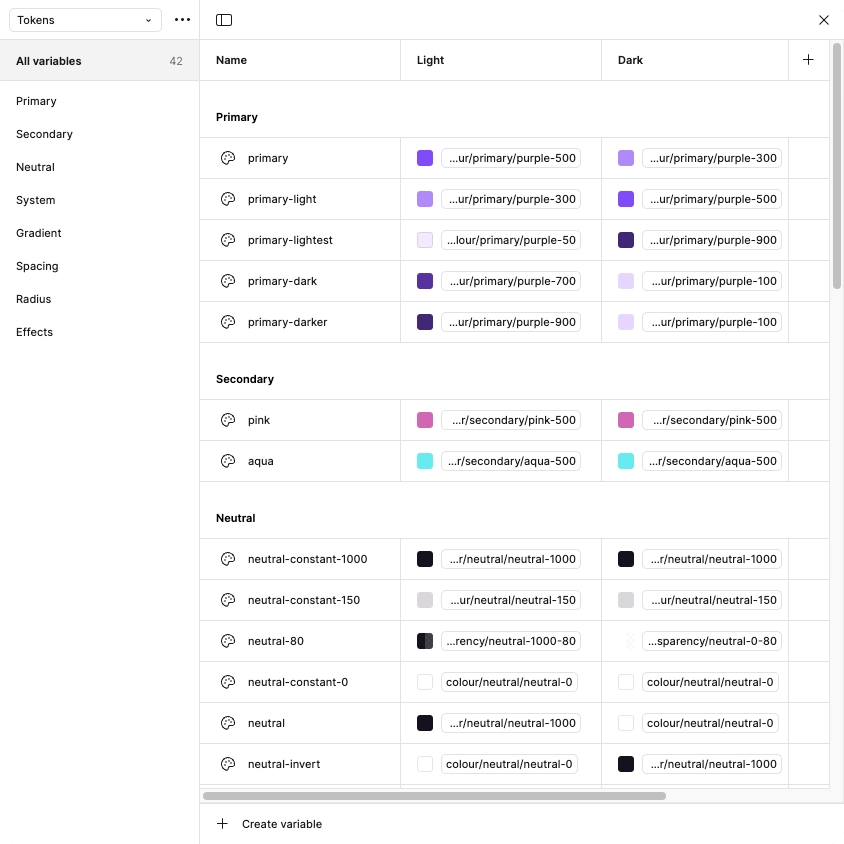The width and height of the screenshot is (844, 844).
Task: Open the Gradient group in sidebar
Action: point(39,233)
